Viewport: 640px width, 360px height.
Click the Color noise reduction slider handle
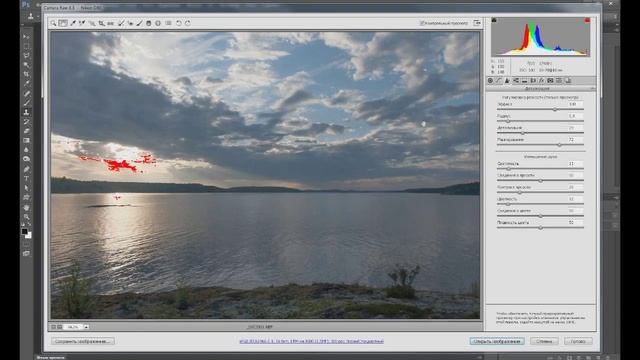click(508, 204)
